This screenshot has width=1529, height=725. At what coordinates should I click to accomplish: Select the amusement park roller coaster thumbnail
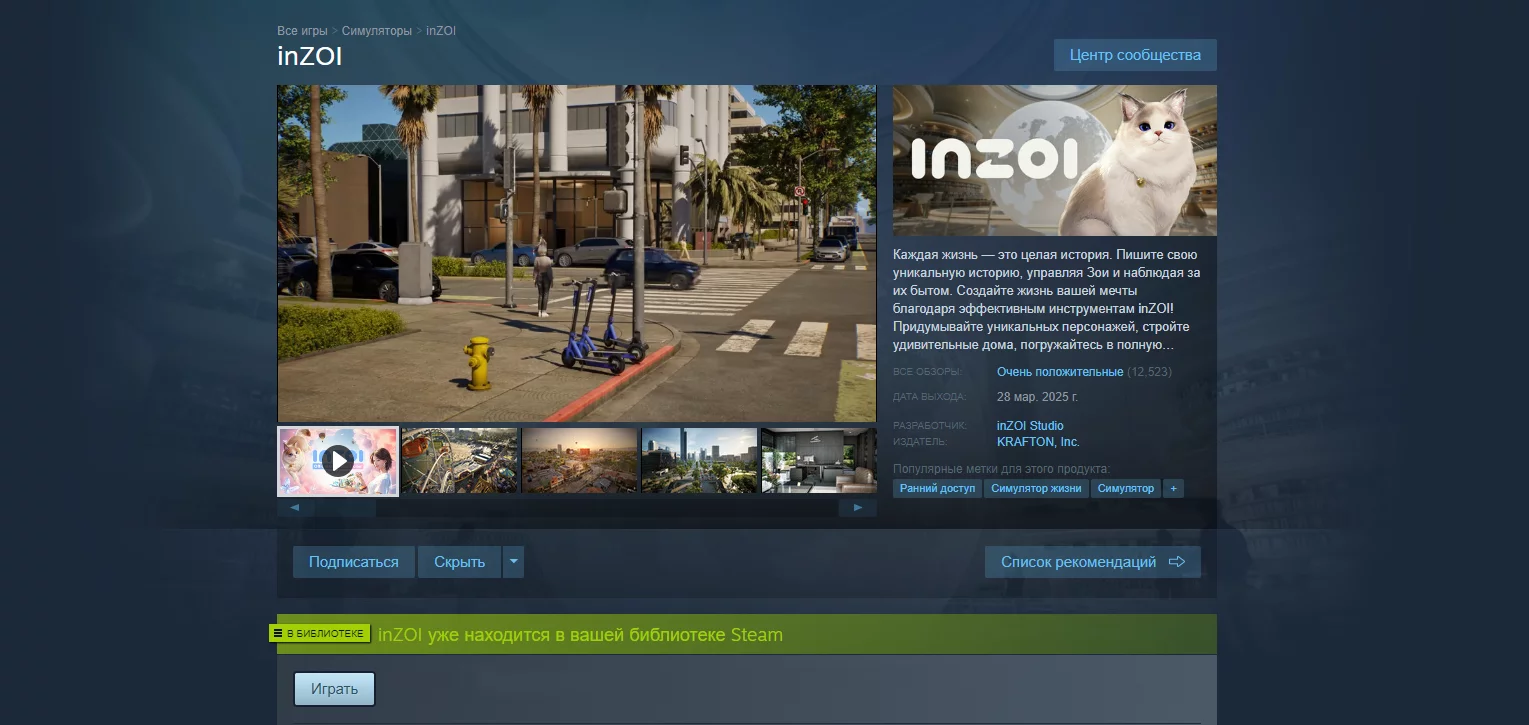[x=459, y=461]
